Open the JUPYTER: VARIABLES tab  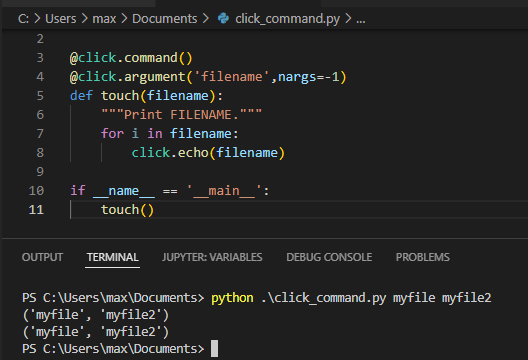pyautogui.click(x=212, y=257)
